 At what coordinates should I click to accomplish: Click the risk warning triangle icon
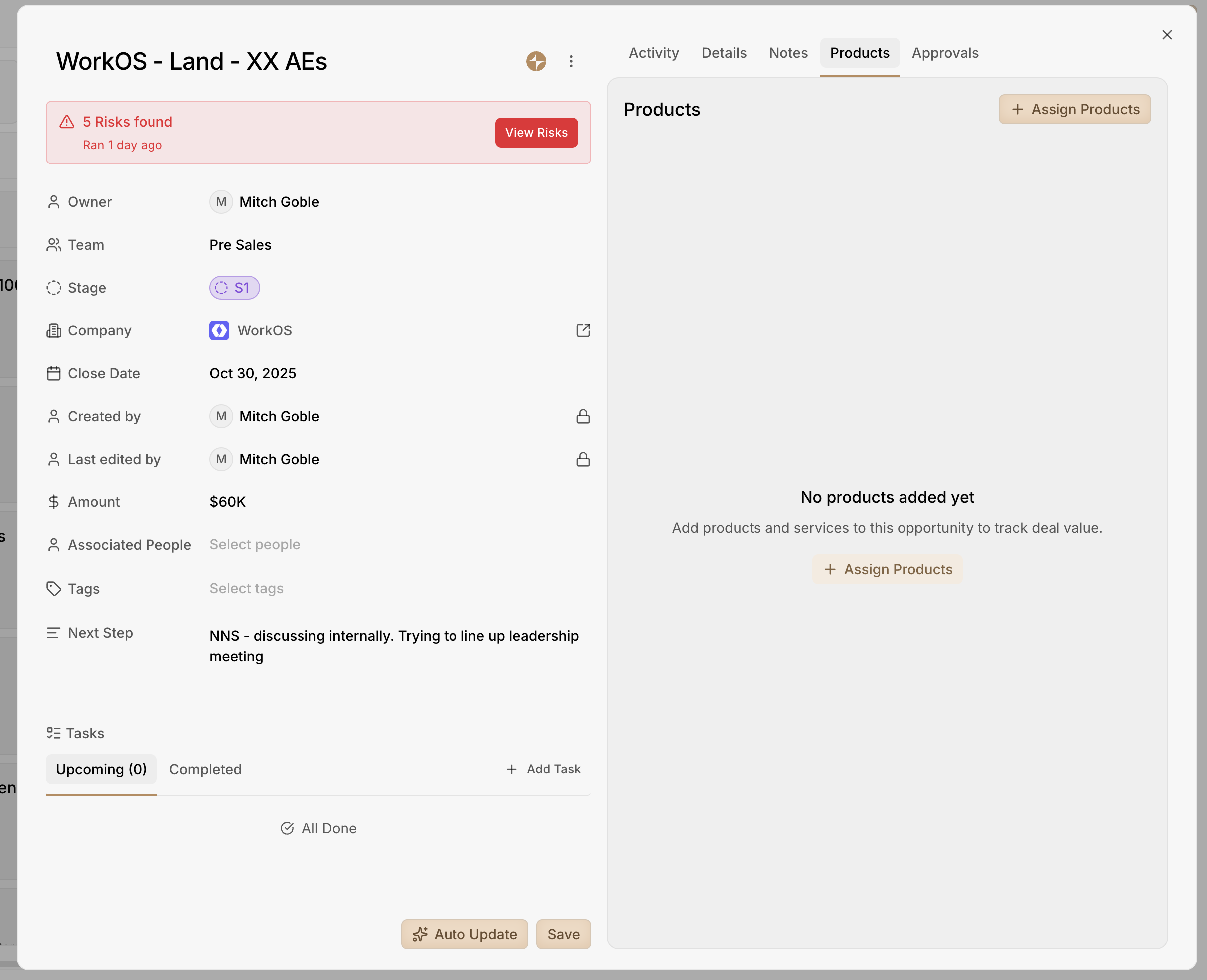(x=67, y=122)
